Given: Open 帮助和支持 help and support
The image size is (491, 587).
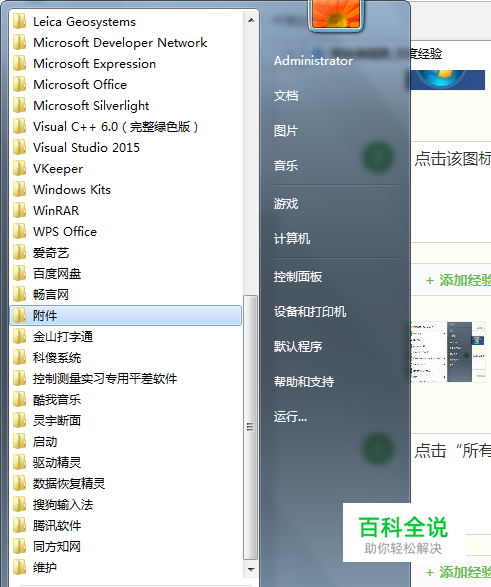Looking at the screenshot, I should tap(304, 381).
